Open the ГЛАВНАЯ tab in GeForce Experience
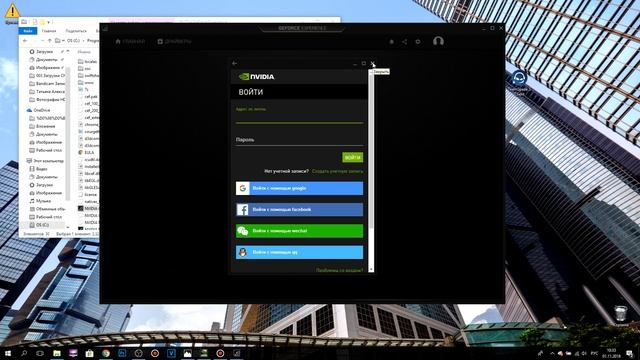 point(130,41)
